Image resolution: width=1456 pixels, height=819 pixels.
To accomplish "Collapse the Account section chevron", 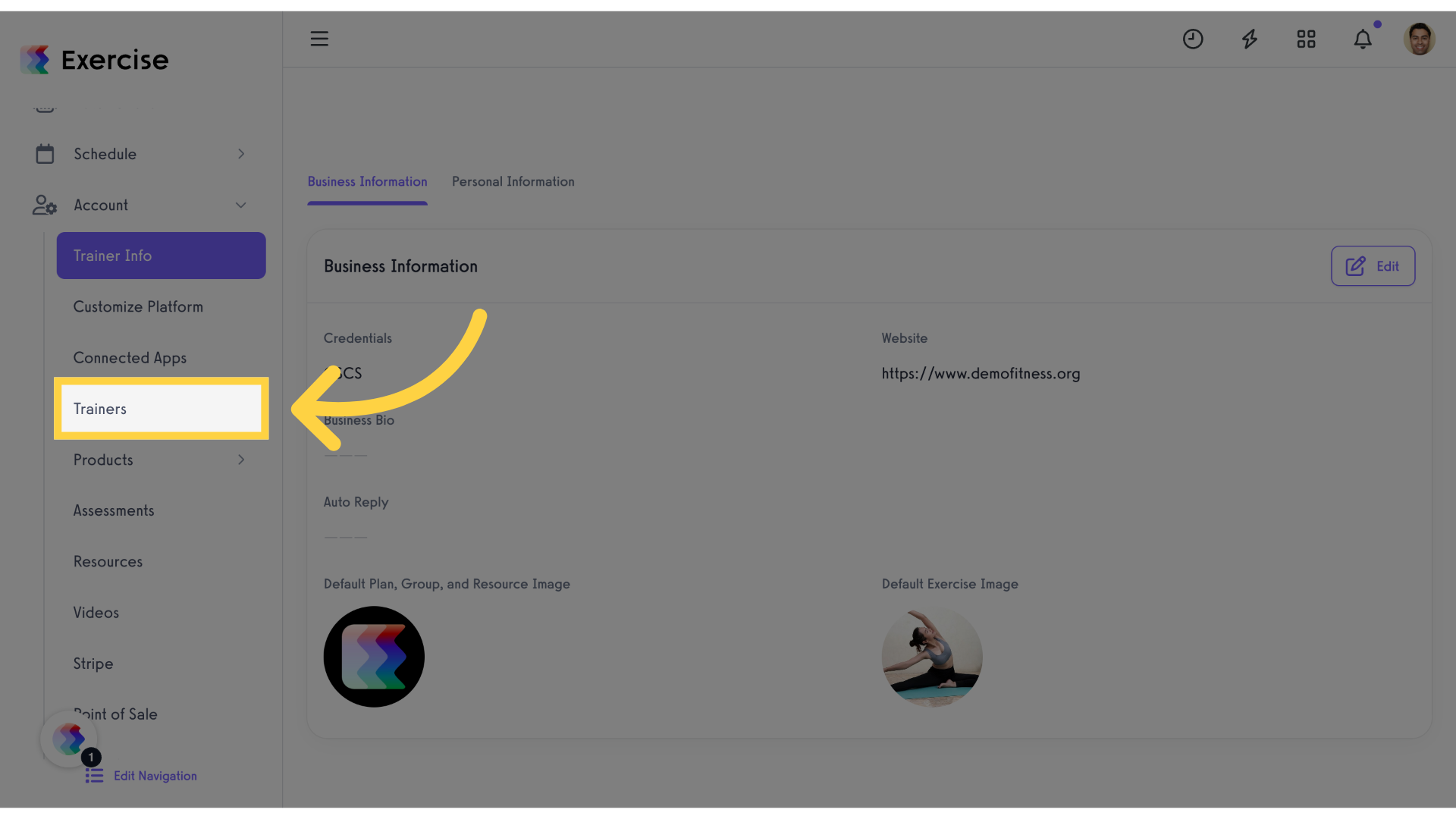I will coord(241,206).
